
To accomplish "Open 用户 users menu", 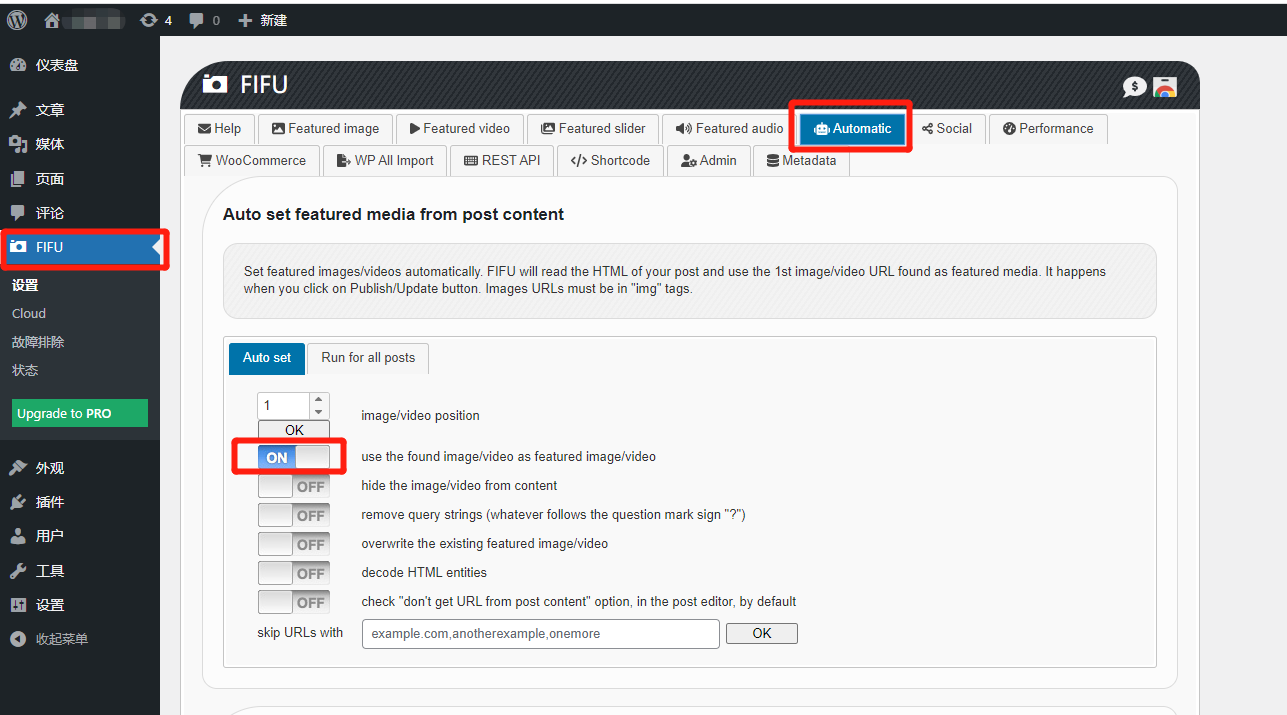I will click(80, 536).
